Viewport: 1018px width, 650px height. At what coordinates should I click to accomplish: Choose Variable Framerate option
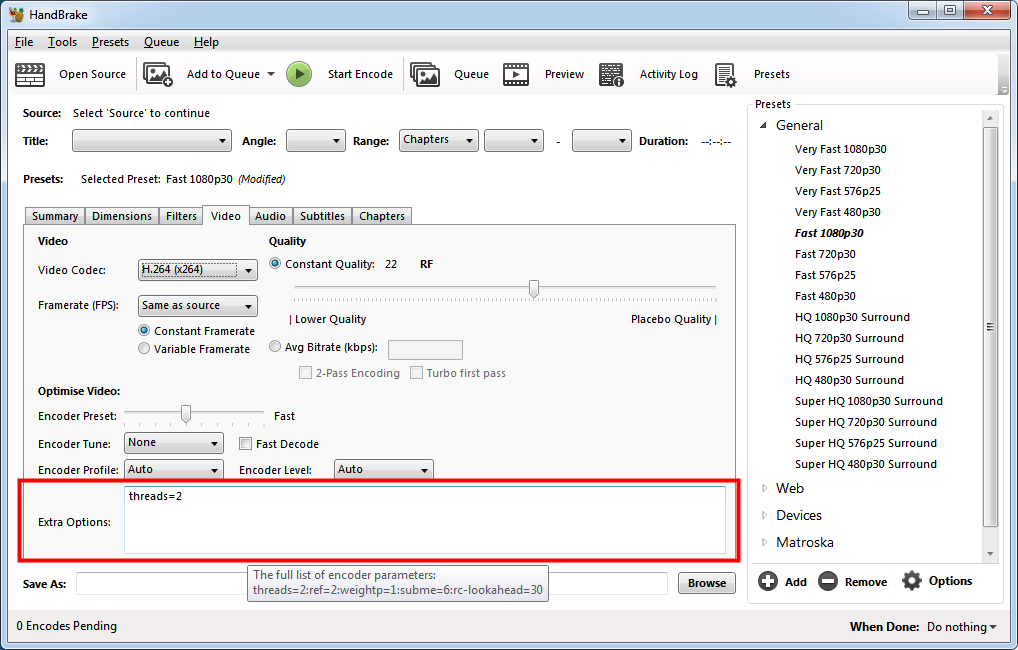144,349
